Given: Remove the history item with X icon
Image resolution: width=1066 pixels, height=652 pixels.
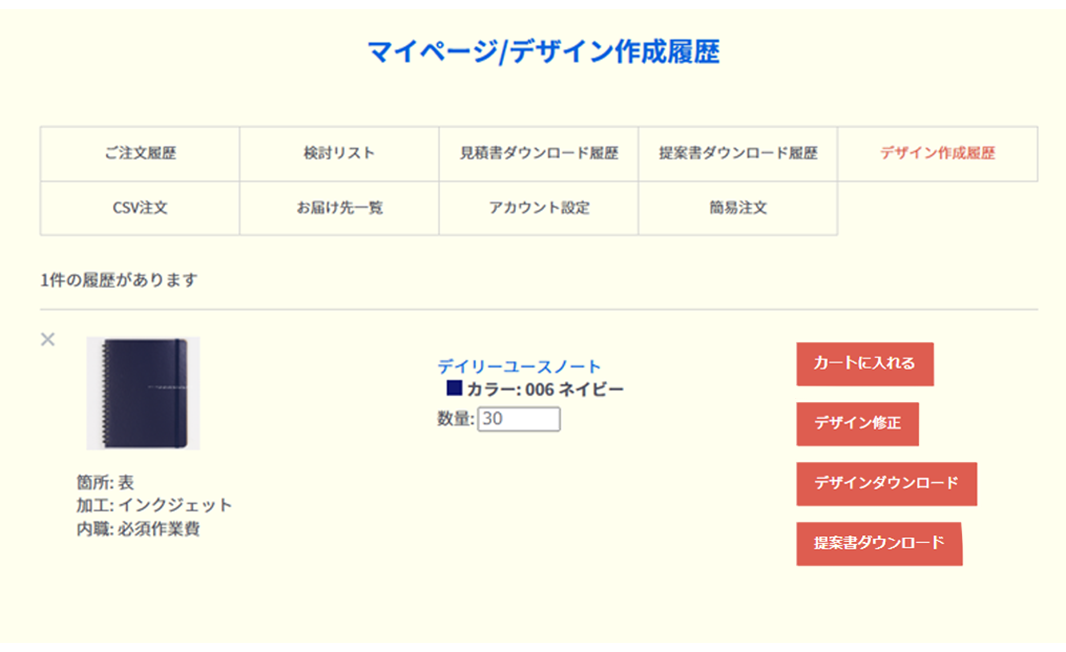Looking at the screenshot, I should [x=48, y=339].
